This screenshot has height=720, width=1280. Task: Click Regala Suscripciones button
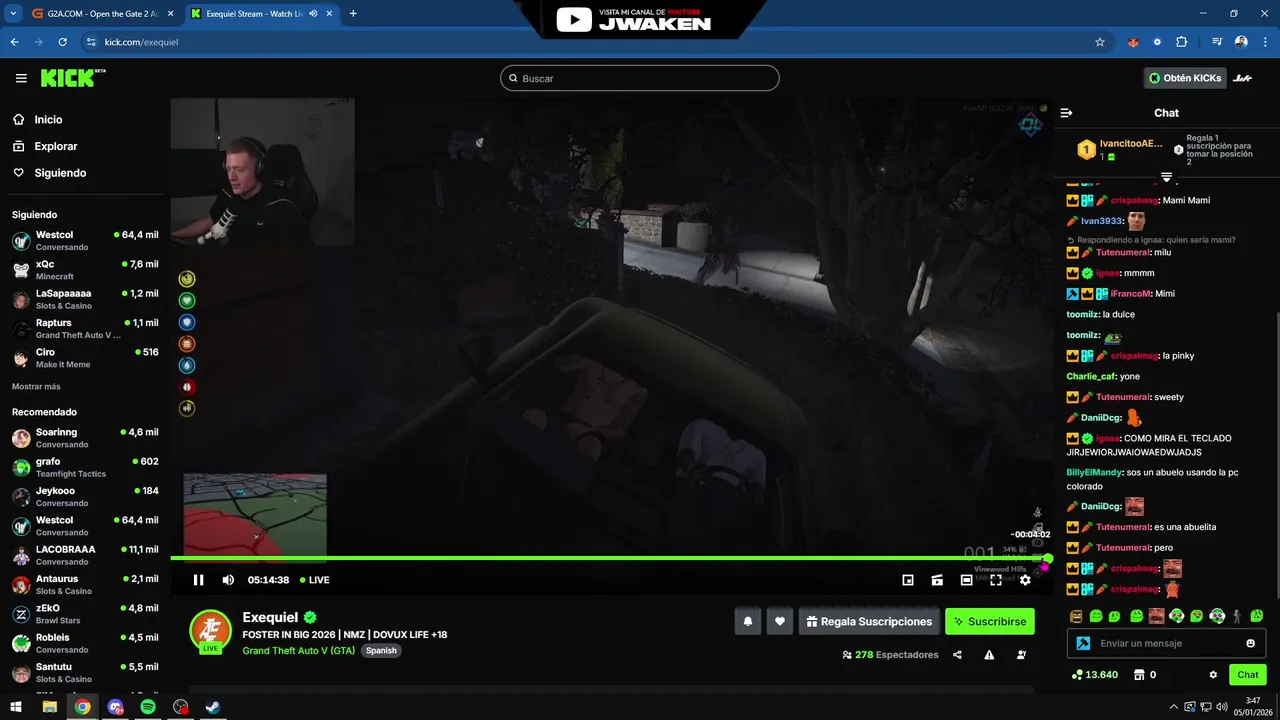pos(869,621)
